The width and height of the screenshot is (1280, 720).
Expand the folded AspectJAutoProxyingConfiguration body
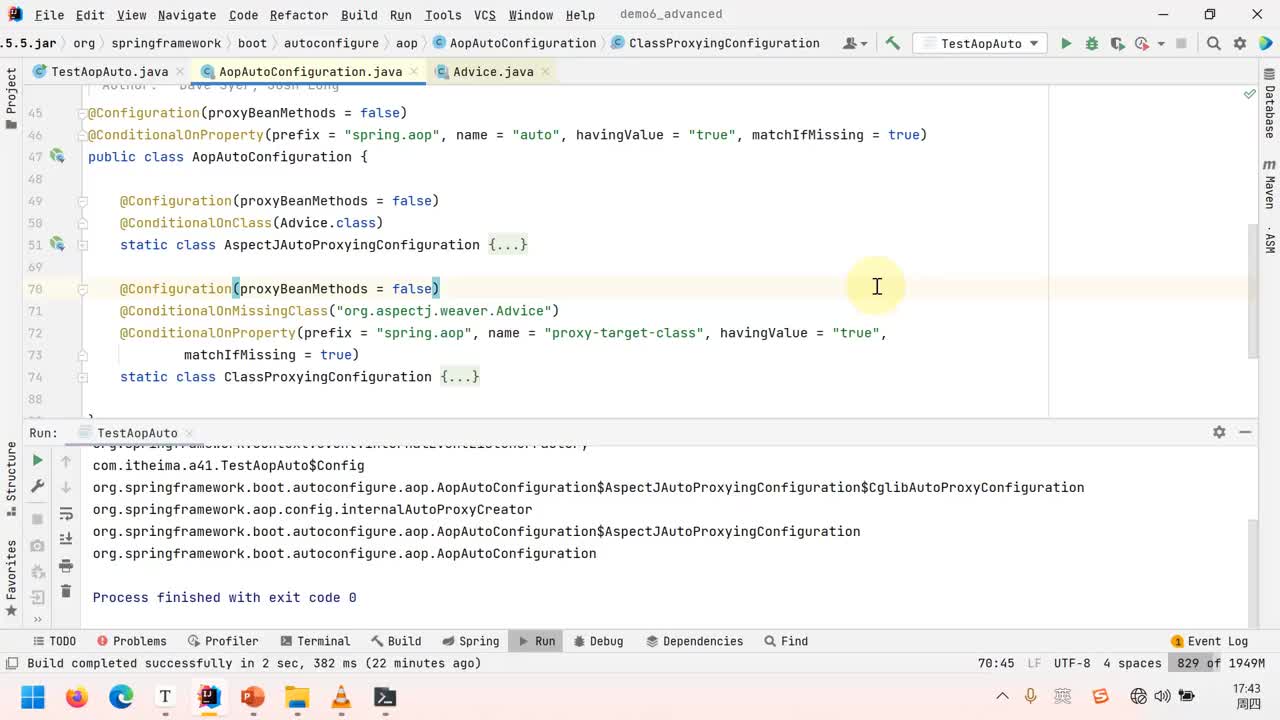tap(508, 244)
